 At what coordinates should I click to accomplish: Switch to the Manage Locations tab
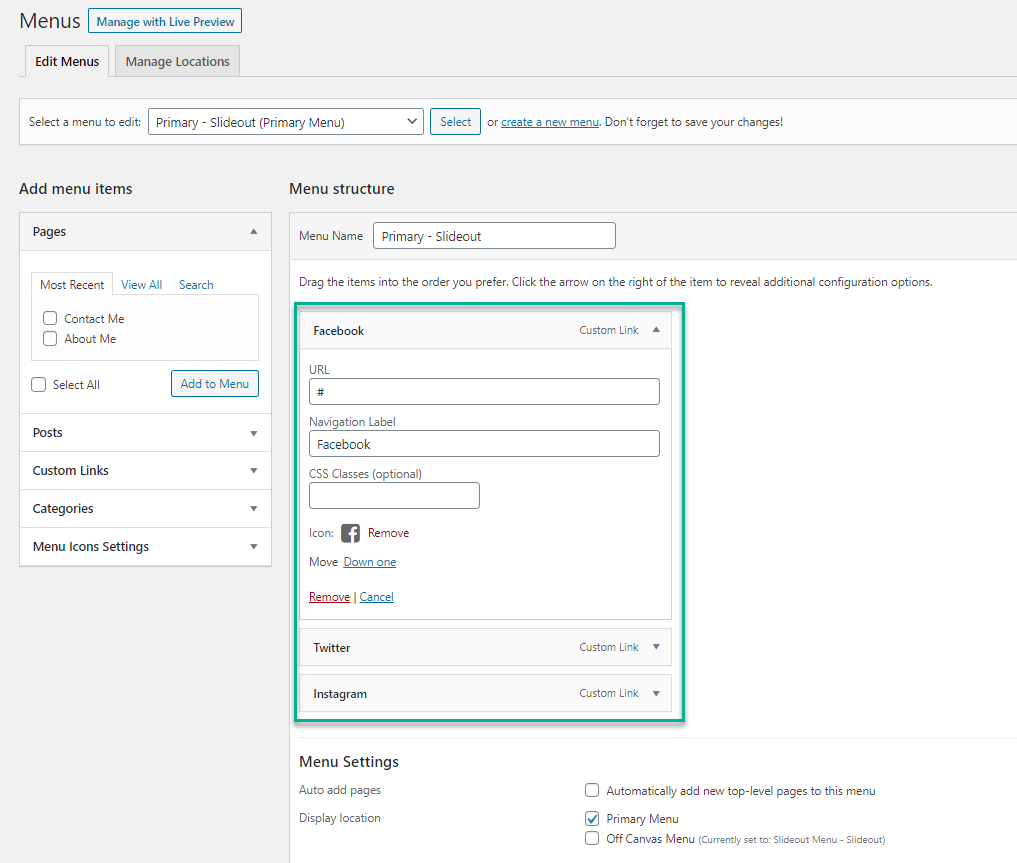178,62
